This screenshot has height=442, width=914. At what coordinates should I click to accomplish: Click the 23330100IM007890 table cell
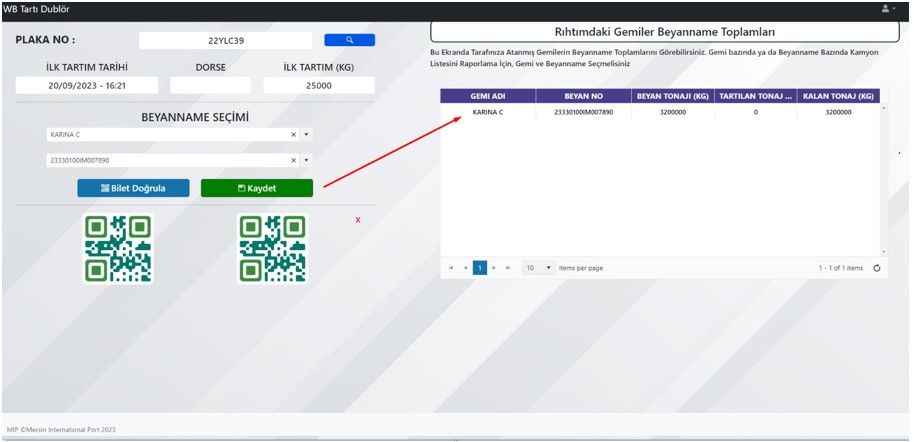click(583, 112)
